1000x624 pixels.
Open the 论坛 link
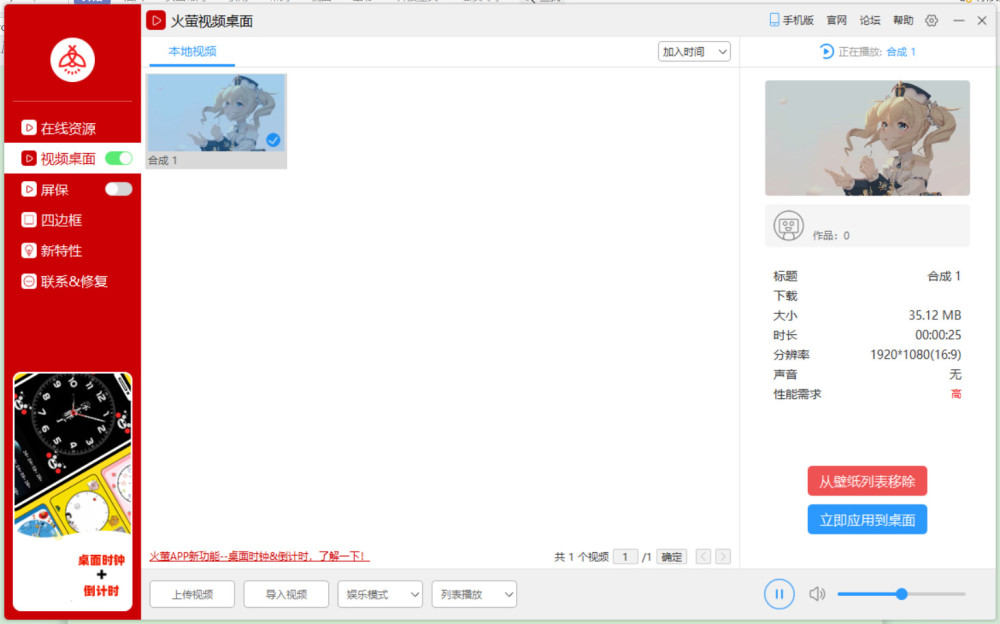[x=870, y=20]
